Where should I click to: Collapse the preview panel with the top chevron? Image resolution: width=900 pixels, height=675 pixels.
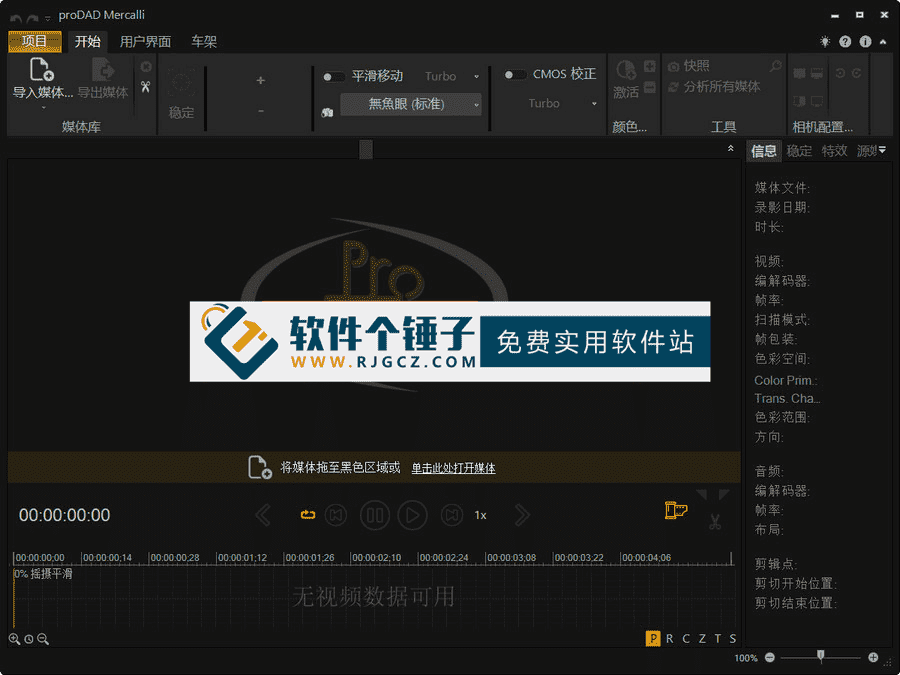730,146
